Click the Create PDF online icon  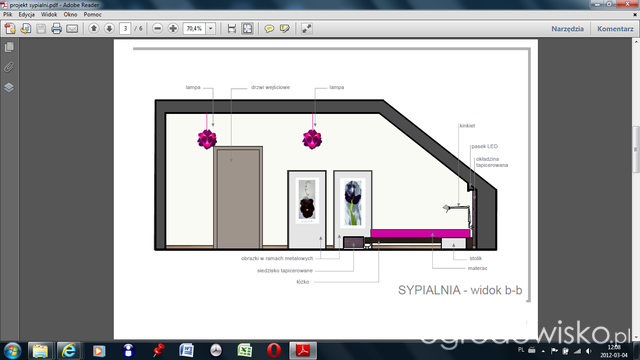[x=10, y=29]
